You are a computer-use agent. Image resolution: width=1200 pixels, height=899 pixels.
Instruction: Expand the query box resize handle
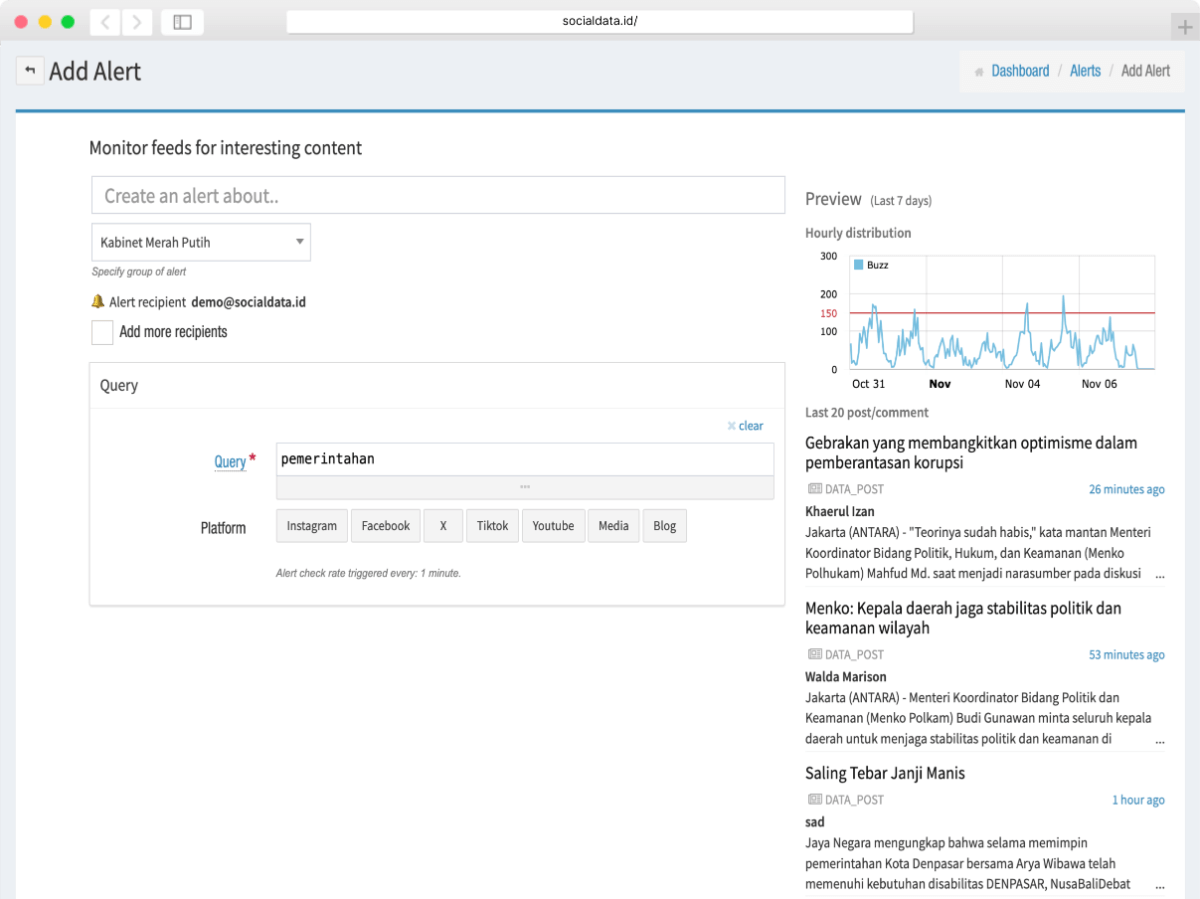(525, 487)
